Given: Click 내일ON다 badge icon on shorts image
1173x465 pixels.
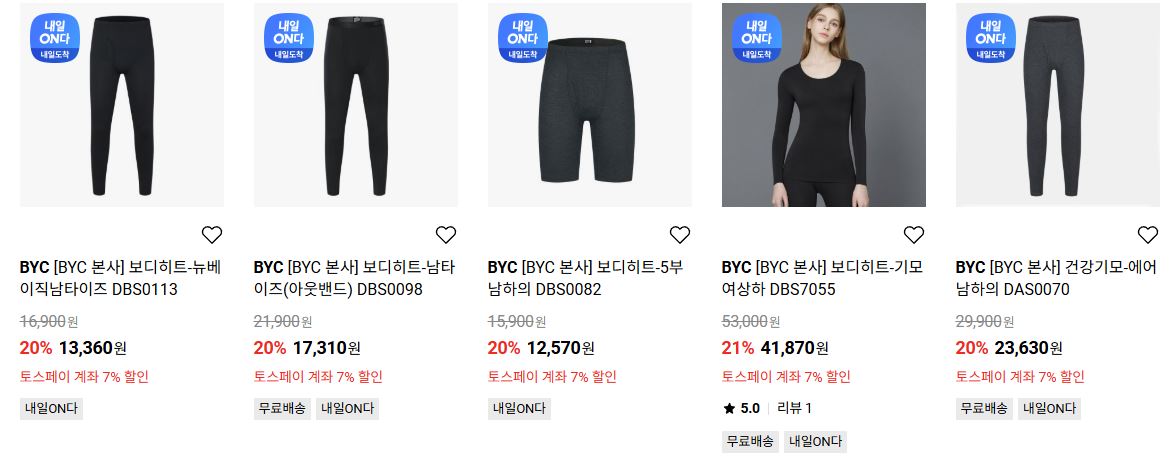Looking at the screenshot, I should tap(523, 38).
